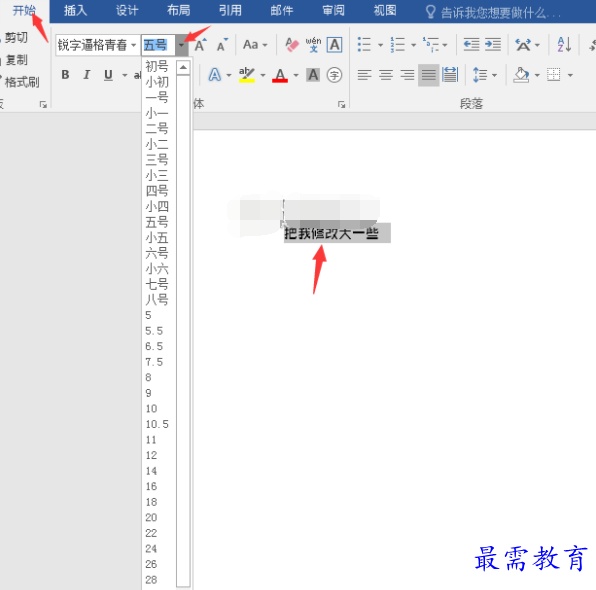Viewport: 596px width, 590px height.
Task: Collapse font size dropdown arrow
Action: [x=181, y=45]
